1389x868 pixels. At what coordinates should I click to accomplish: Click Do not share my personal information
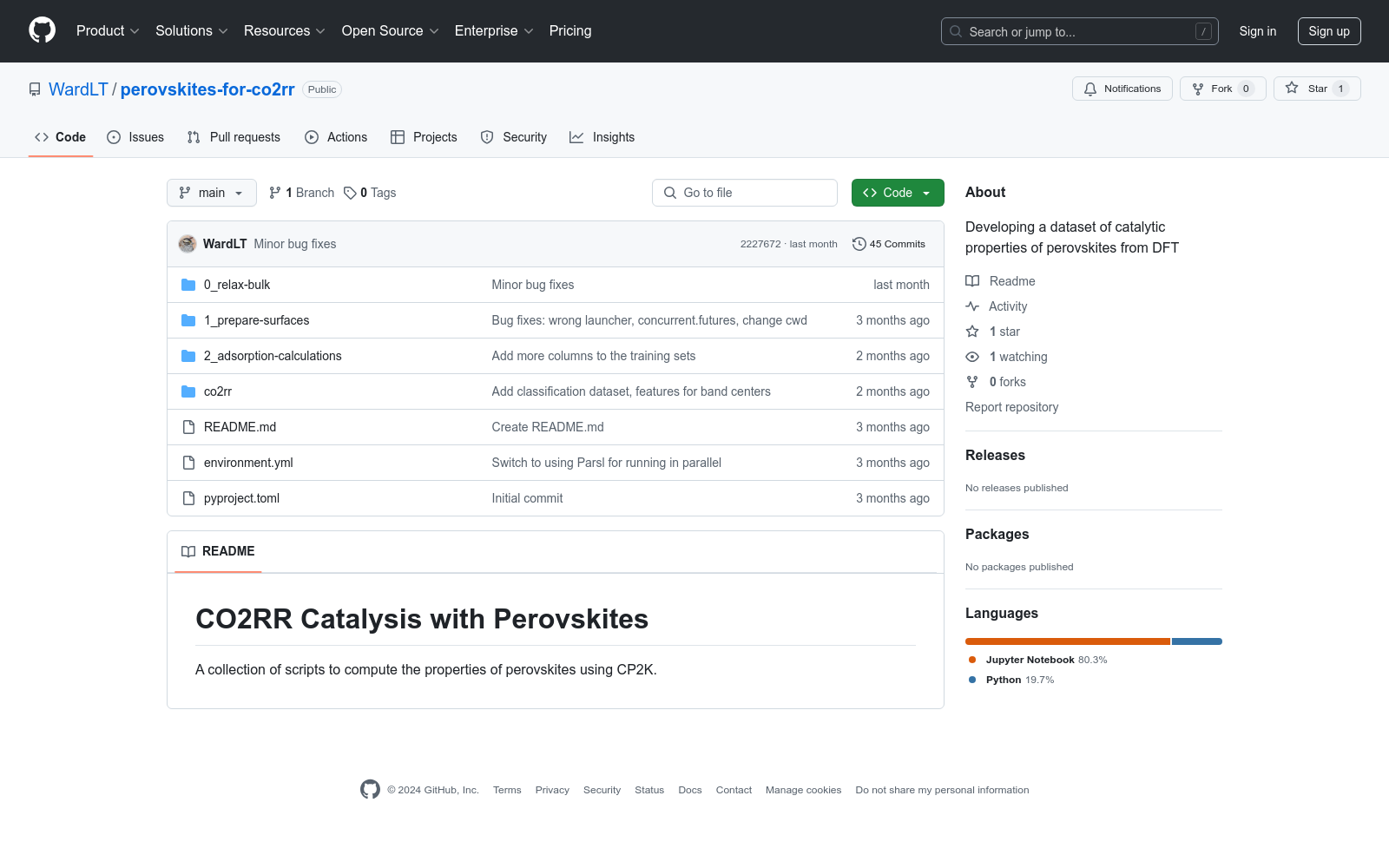(942, 790)
